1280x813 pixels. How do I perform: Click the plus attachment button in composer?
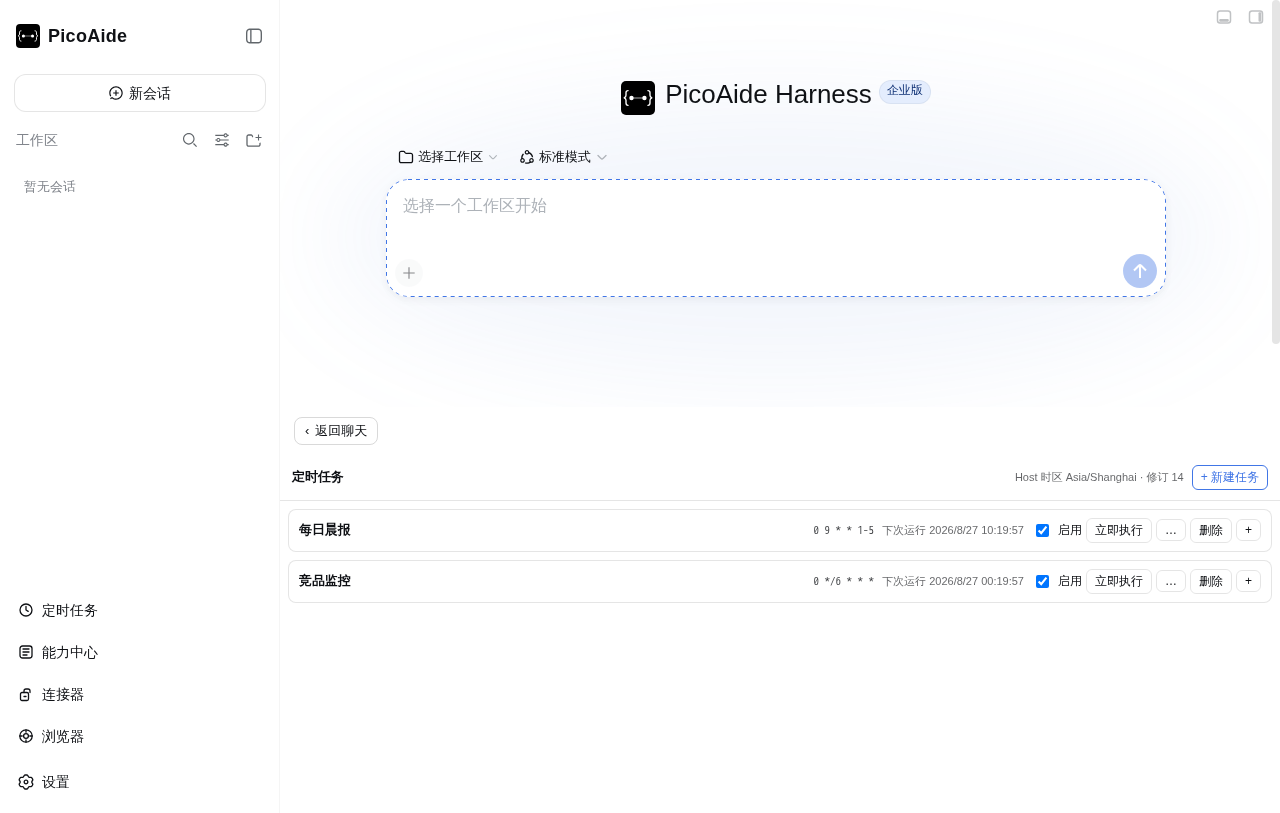[409, 273]
